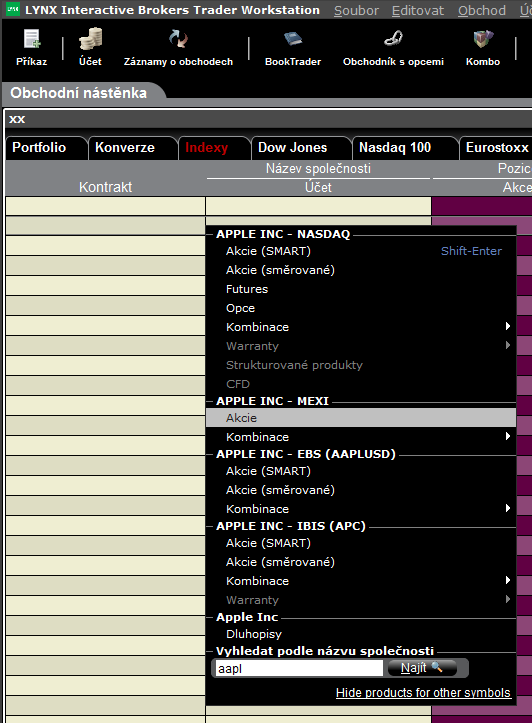532x723 pixels.
Task: Click the Najít search button
Action: point(422,668)
